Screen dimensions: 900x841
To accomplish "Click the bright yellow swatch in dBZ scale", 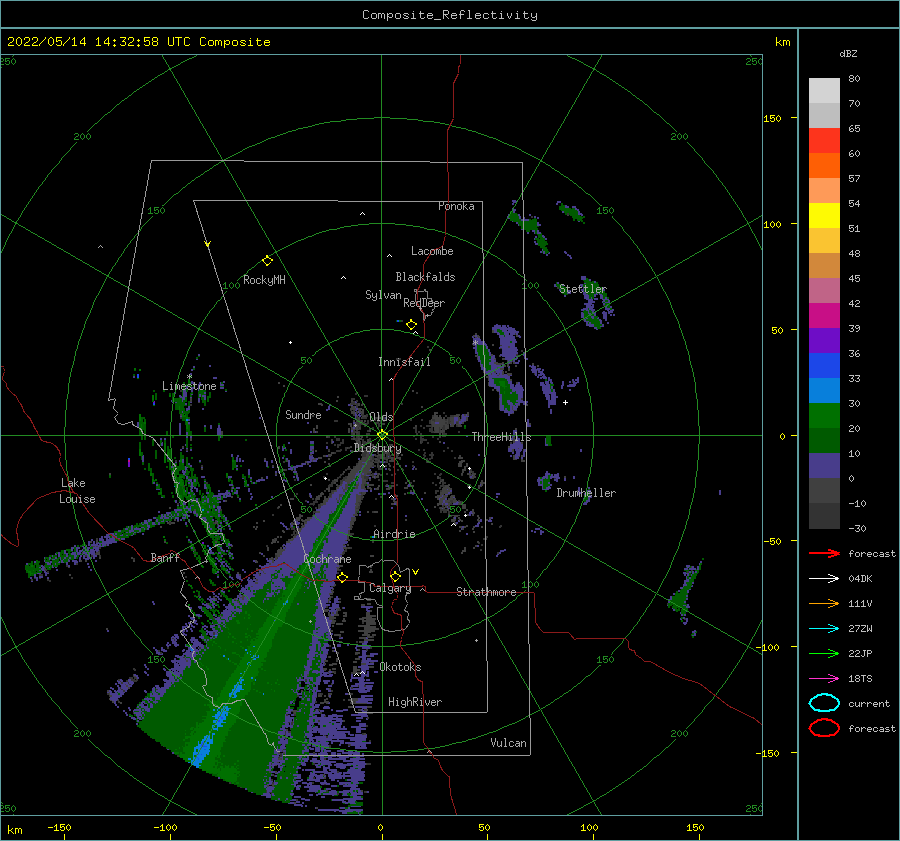I will click(824, 216).
